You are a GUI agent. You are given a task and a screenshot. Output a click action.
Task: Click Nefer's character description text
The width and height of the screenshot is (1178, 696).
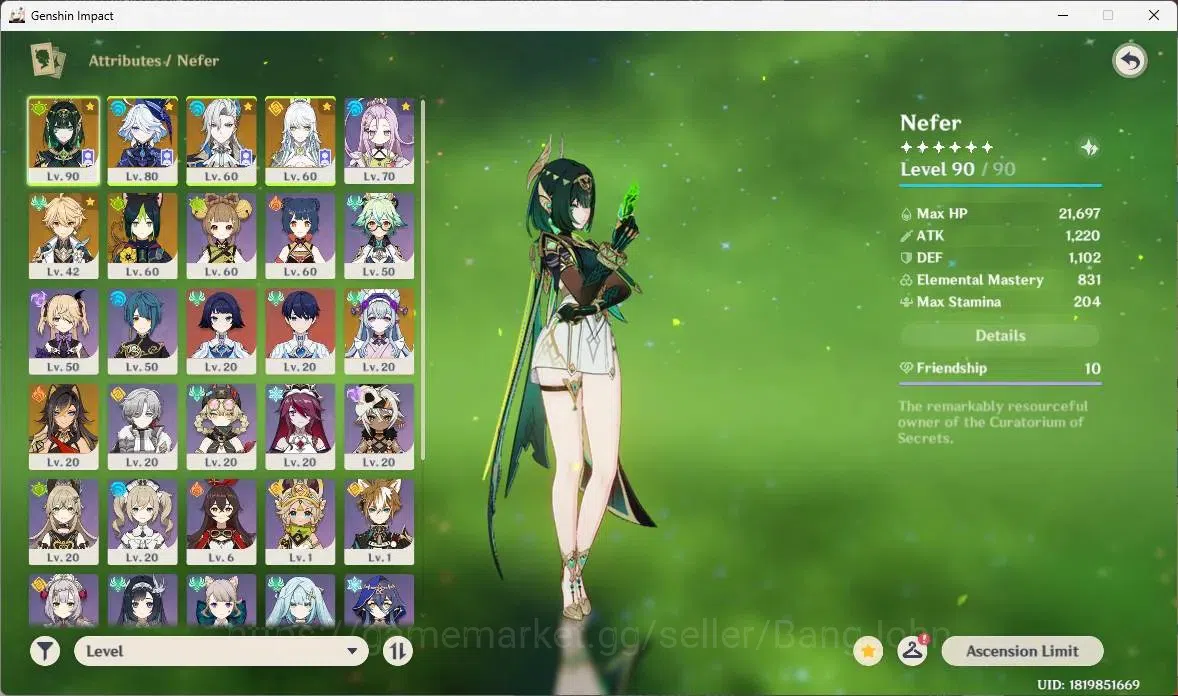[x=992, y=422]
